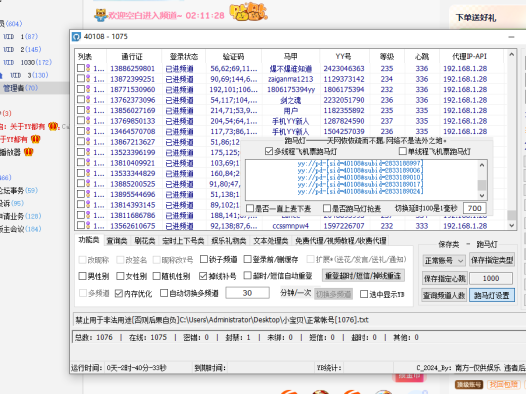Screen dimensions: 526x394
Task: Open the 免费代理/视频教程/收费代理 tab
Action: tap(341, 240)
